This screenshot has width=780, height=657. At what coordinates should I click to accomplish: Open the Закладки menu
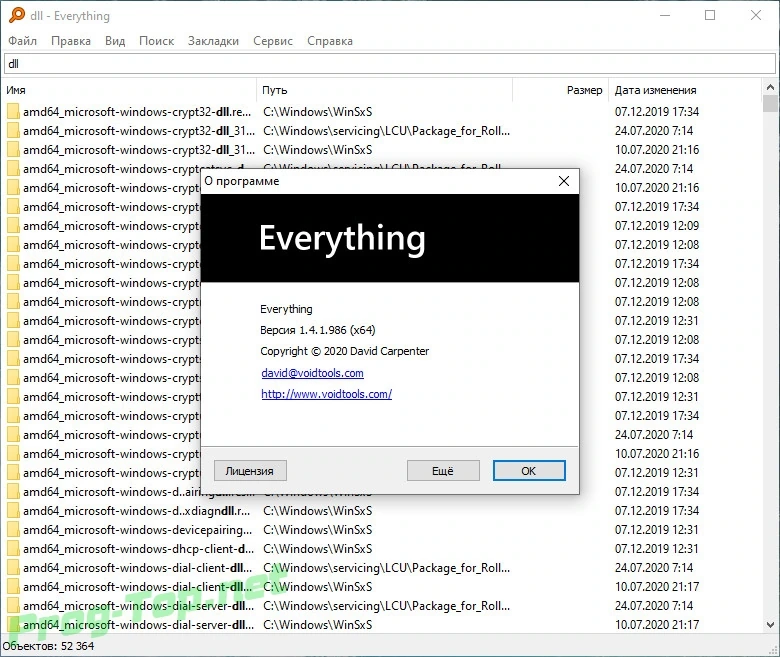click(x=213, y=41)
